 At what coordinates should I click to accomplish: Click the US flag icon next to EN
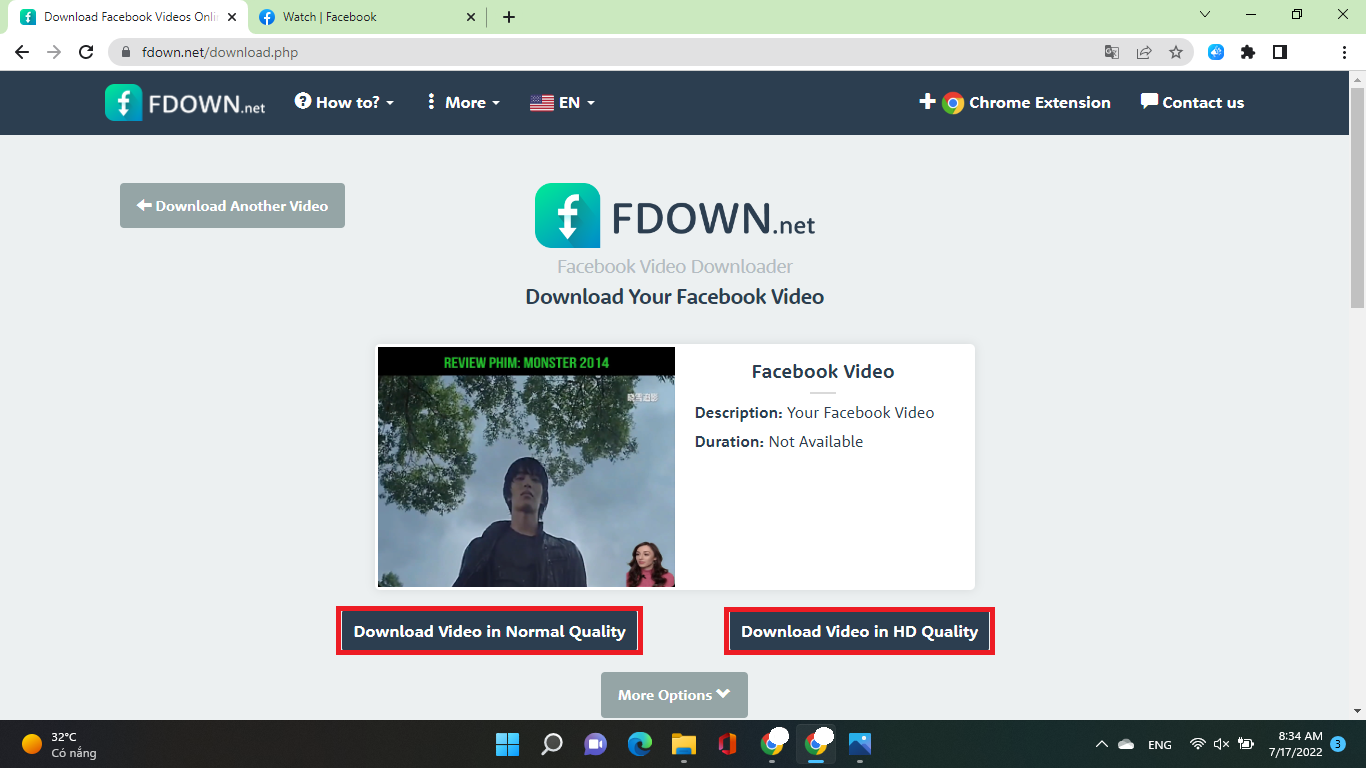[x=541, y=102]
